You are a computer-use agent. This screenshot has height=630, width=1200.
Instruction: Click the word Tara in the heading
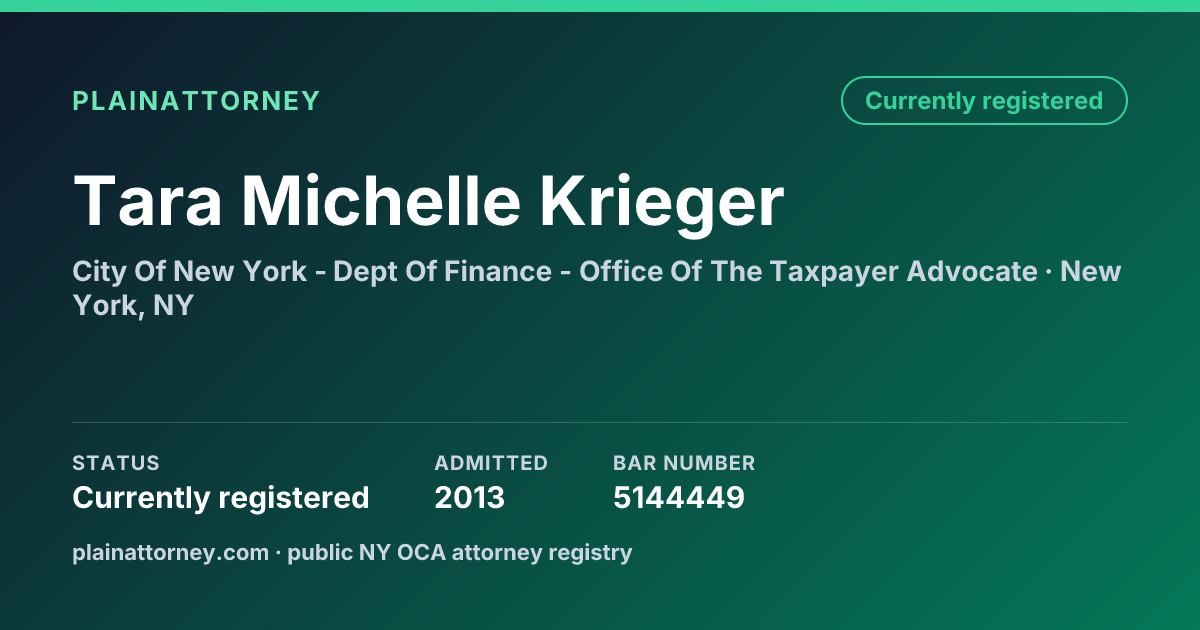(147, 201)
